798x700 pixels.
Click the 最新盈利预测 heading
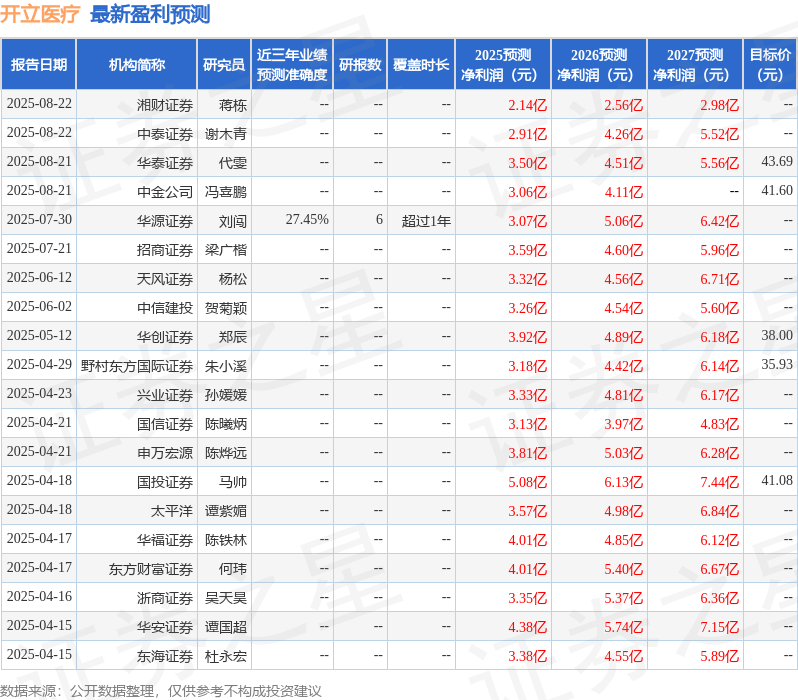coord(150,14)
